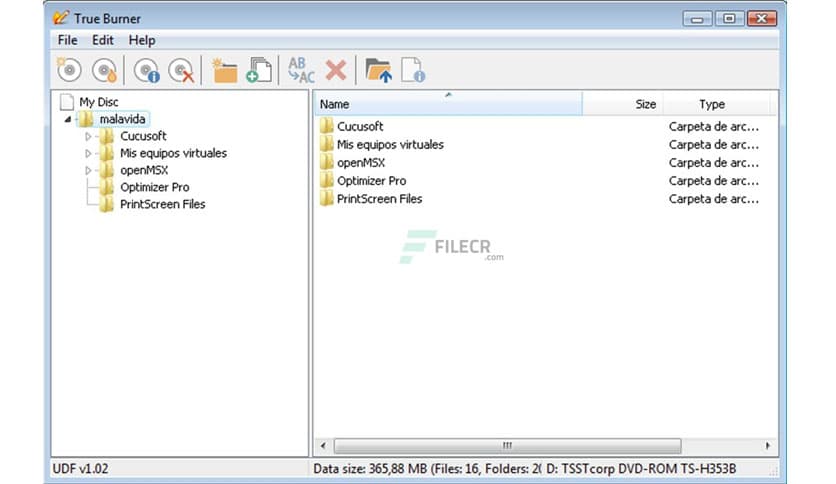This screenshot has width=836, height=484.
Task: Click the Rename AB-AC icon
Action: point(301,70)
